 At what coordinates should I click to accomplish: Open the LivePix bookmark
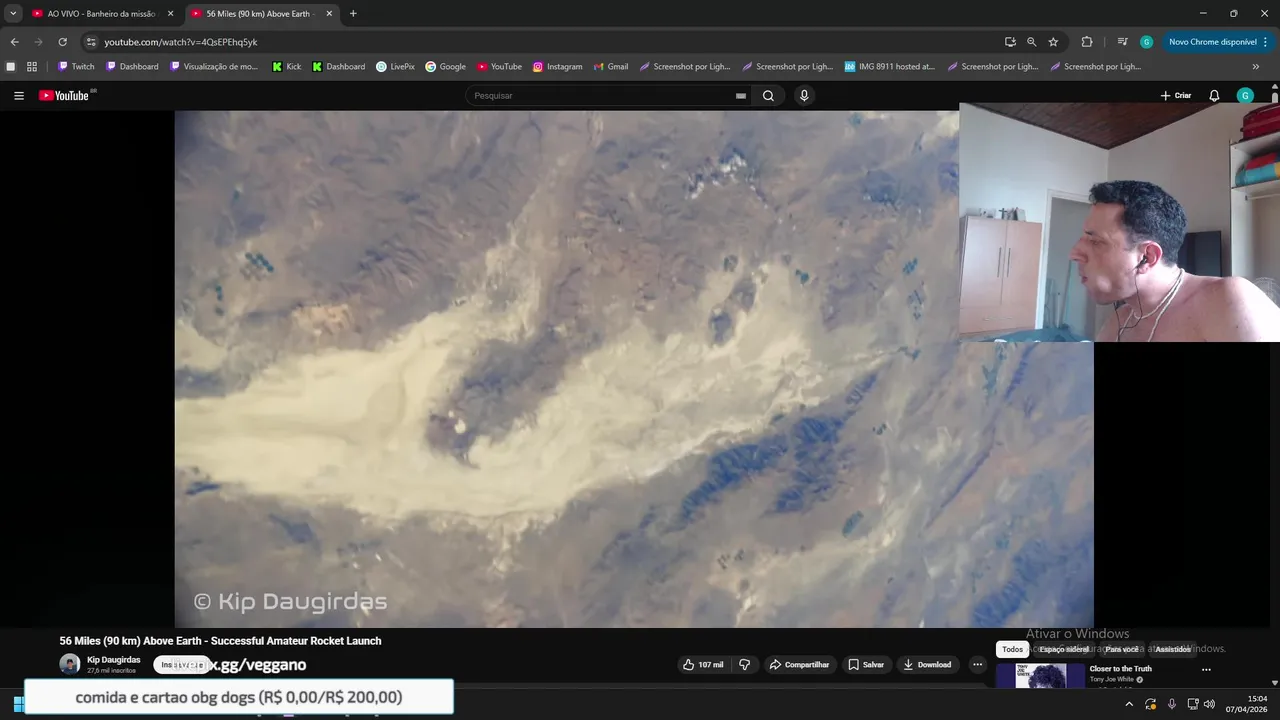click(395, 67)
